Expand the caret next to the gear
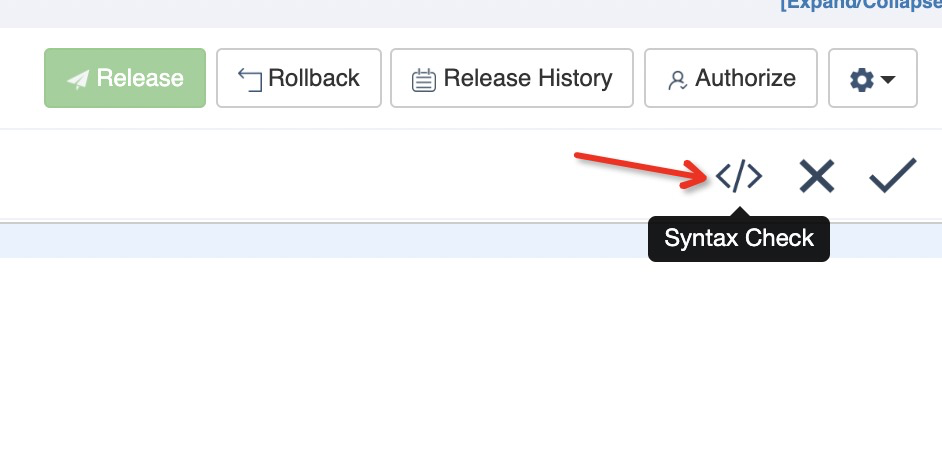The image size is (942, 470). click(888, 79)
